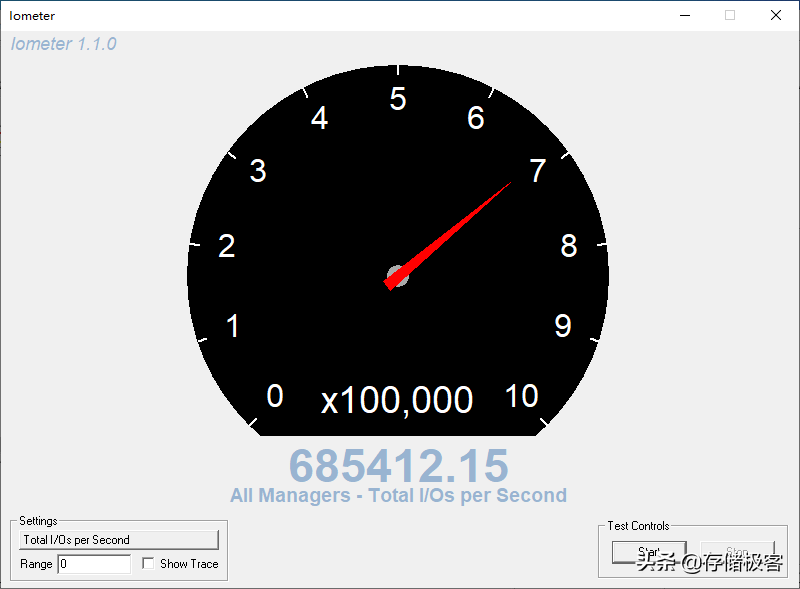Click the All Managers - Total I/Os per Second caption
The image size is (800, 589).
click(x=398, y=496)
